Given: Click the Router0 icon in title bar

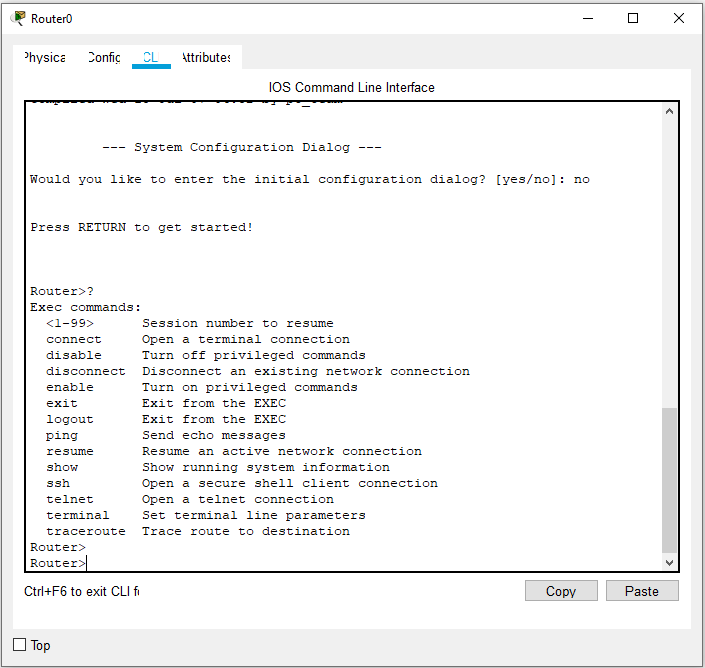Looking at the screenshot, I should click(x=18, y=18).
